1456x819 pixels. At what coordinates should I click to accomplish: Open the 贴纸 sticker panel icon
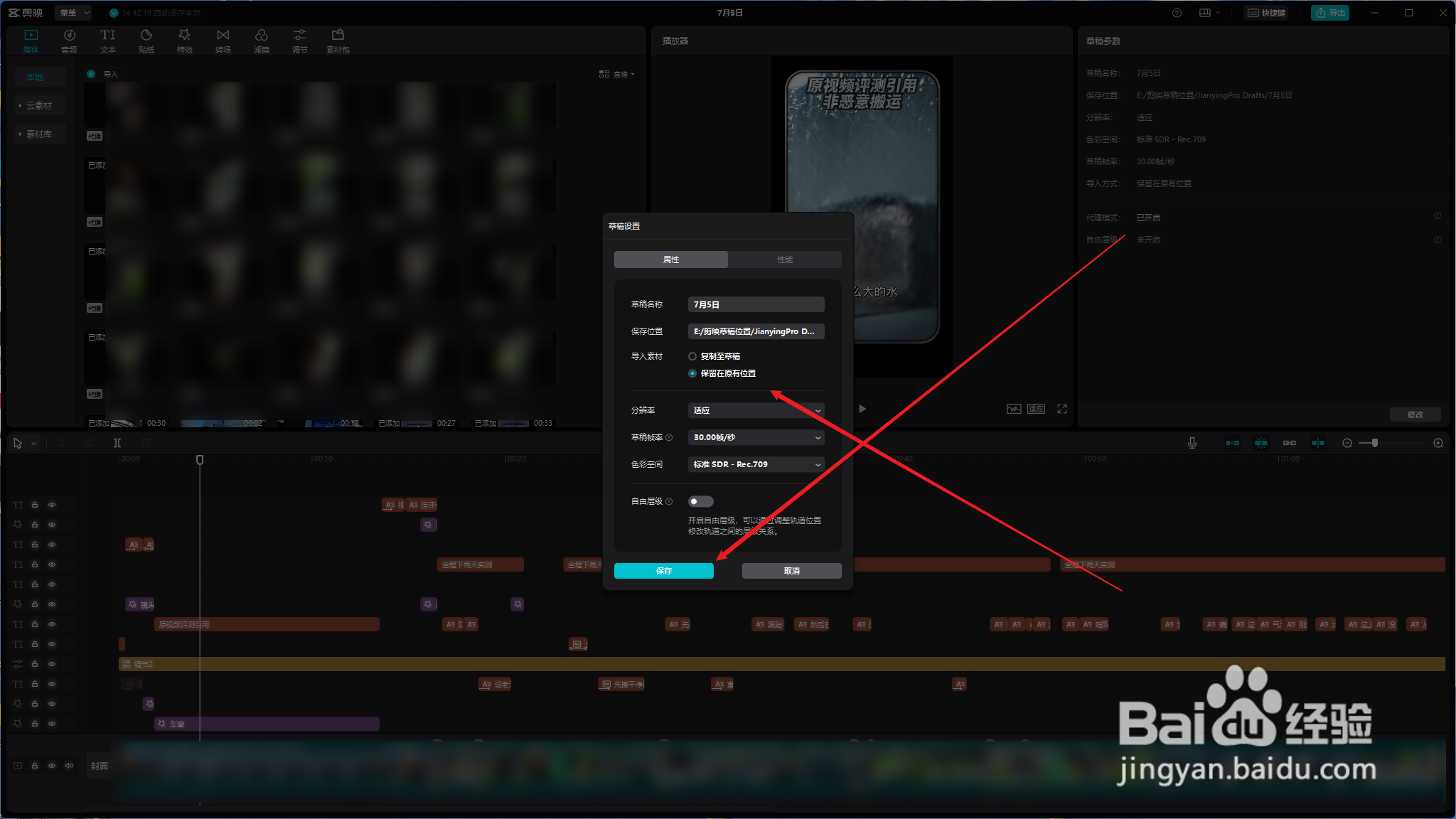(146, 40)
